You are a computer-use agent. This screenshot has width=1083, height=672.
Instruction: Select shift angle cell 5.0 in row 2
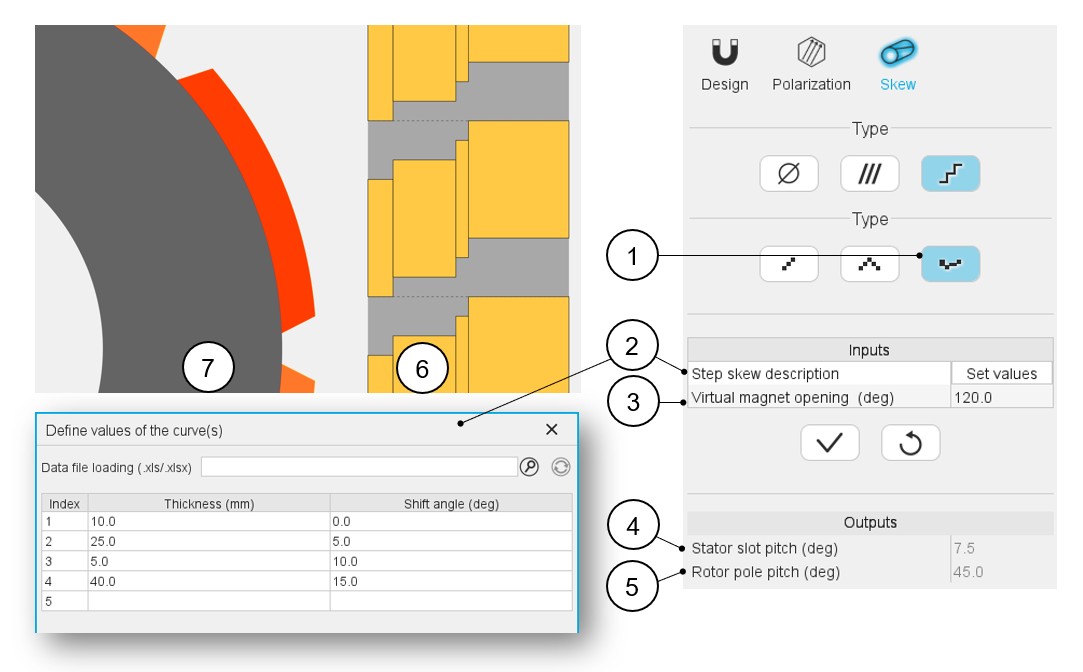point(451,541)
